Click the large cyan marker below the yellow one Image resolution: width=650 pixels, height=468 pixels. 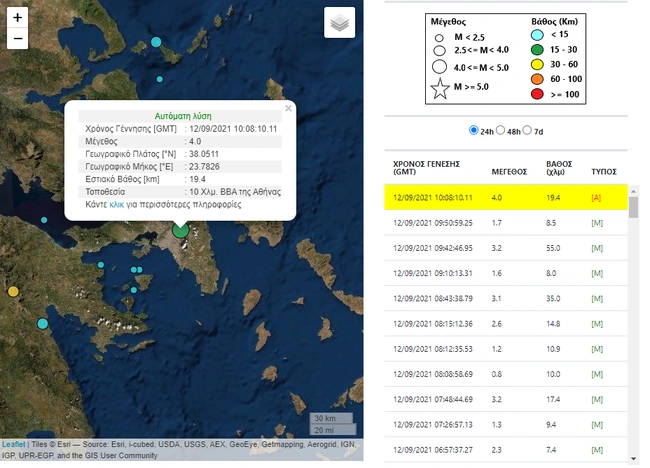42,323
